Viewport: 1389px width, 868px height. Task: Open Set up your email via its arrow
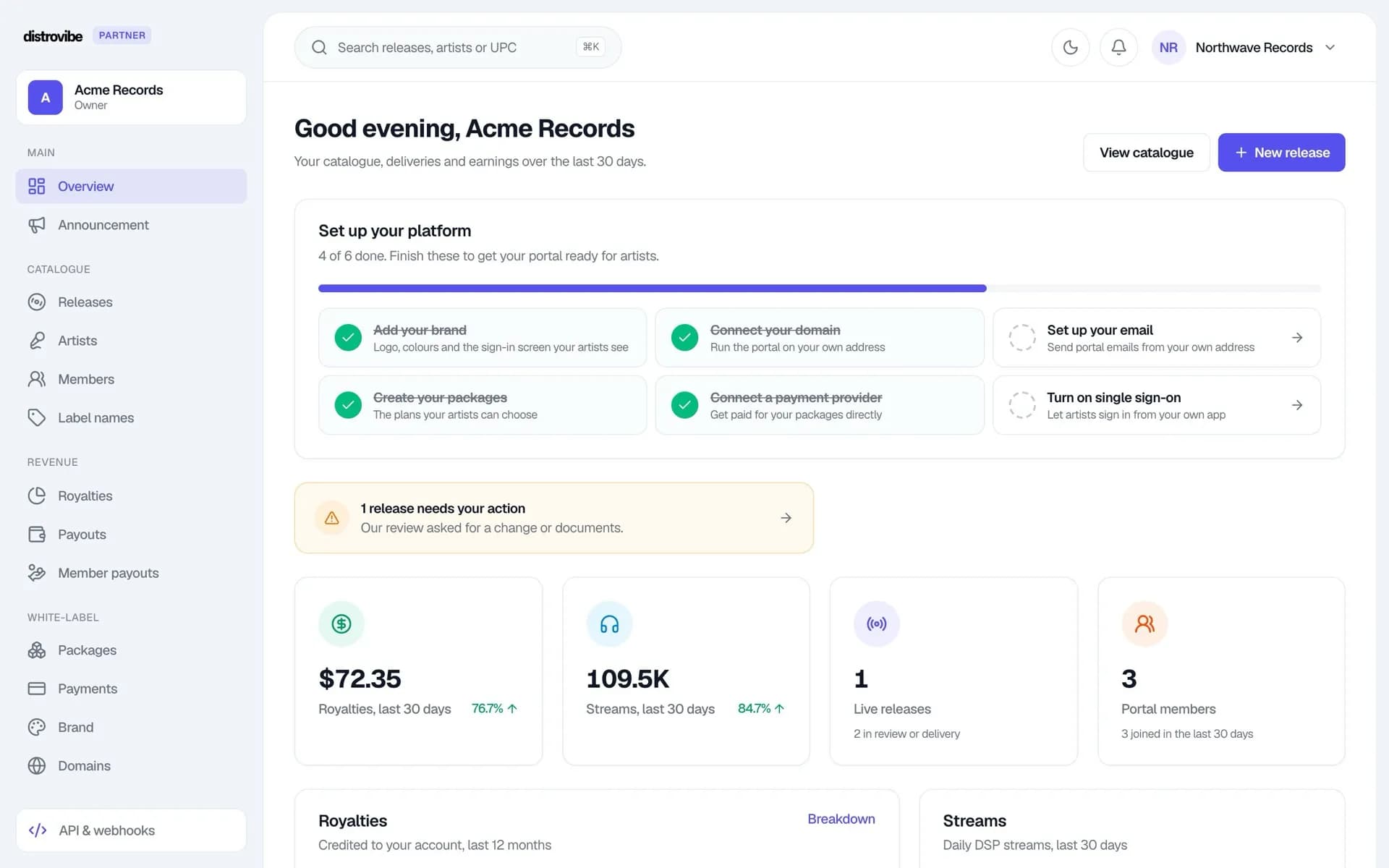point(1297,338)
